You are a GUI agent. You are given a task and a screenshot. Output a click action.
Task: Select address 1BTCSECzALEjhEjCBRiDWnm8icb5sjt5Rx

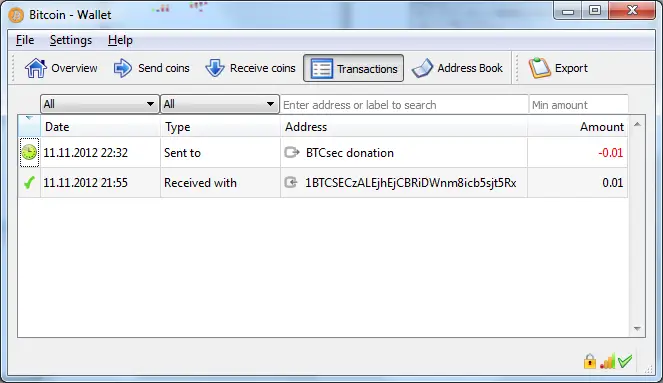click(411, 183)
